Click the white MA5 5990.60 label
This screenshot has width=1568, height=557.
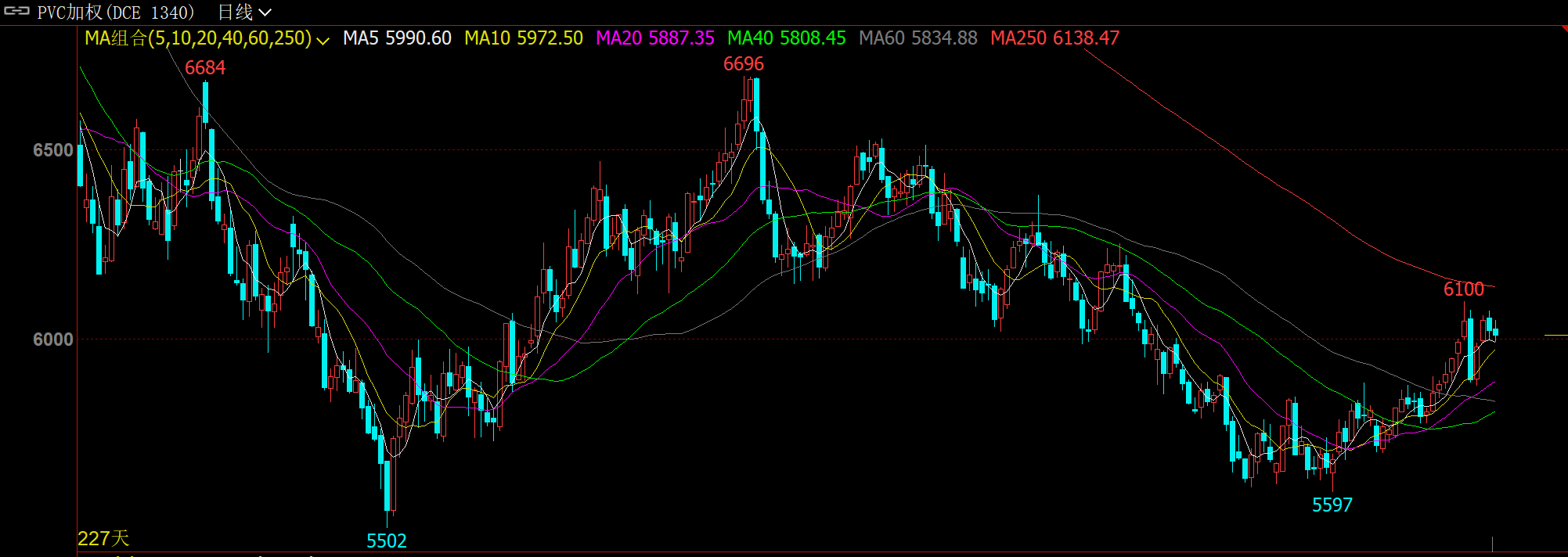[x=397, y=38]
